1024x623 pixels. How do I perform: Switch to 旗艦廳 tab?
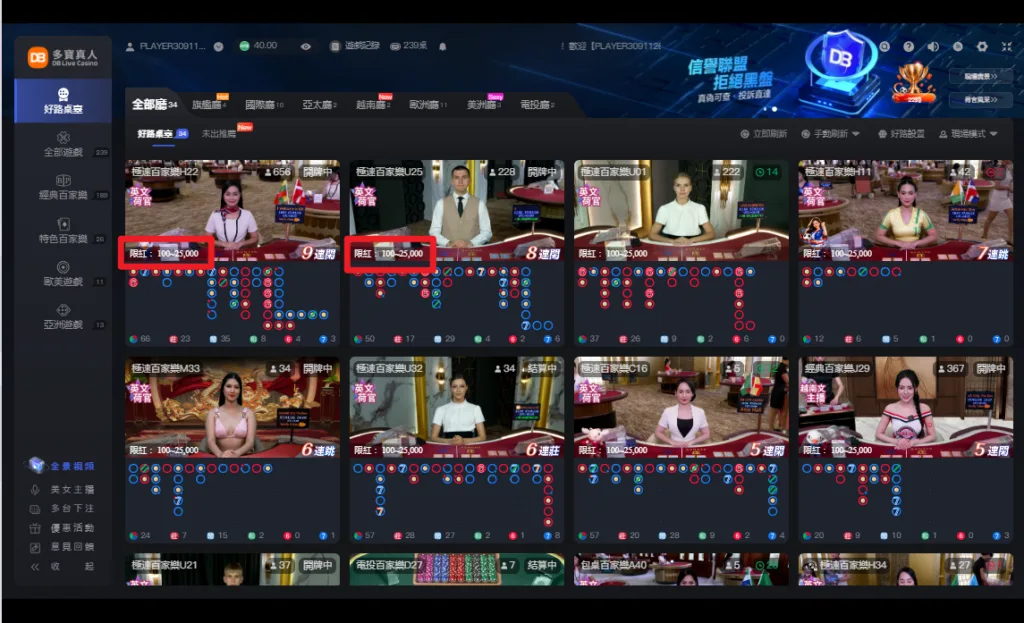(x=209, y=104)
